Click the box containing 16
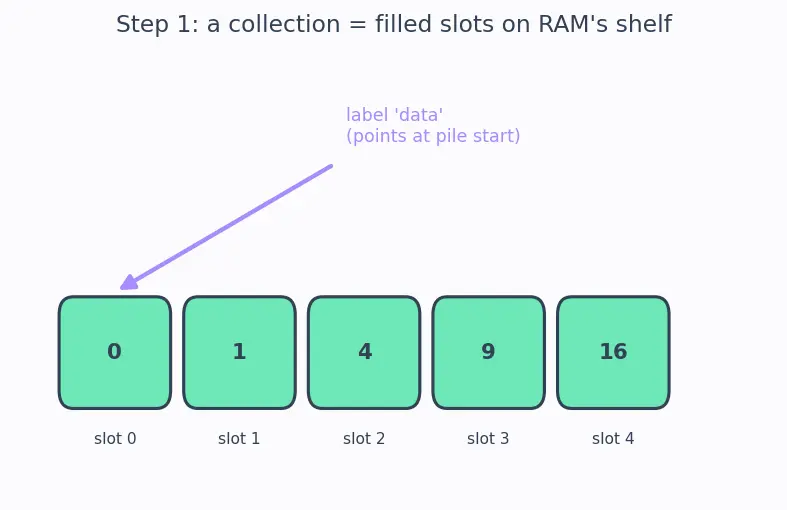This screenshot has width=787, height=510. coord(613,352)
